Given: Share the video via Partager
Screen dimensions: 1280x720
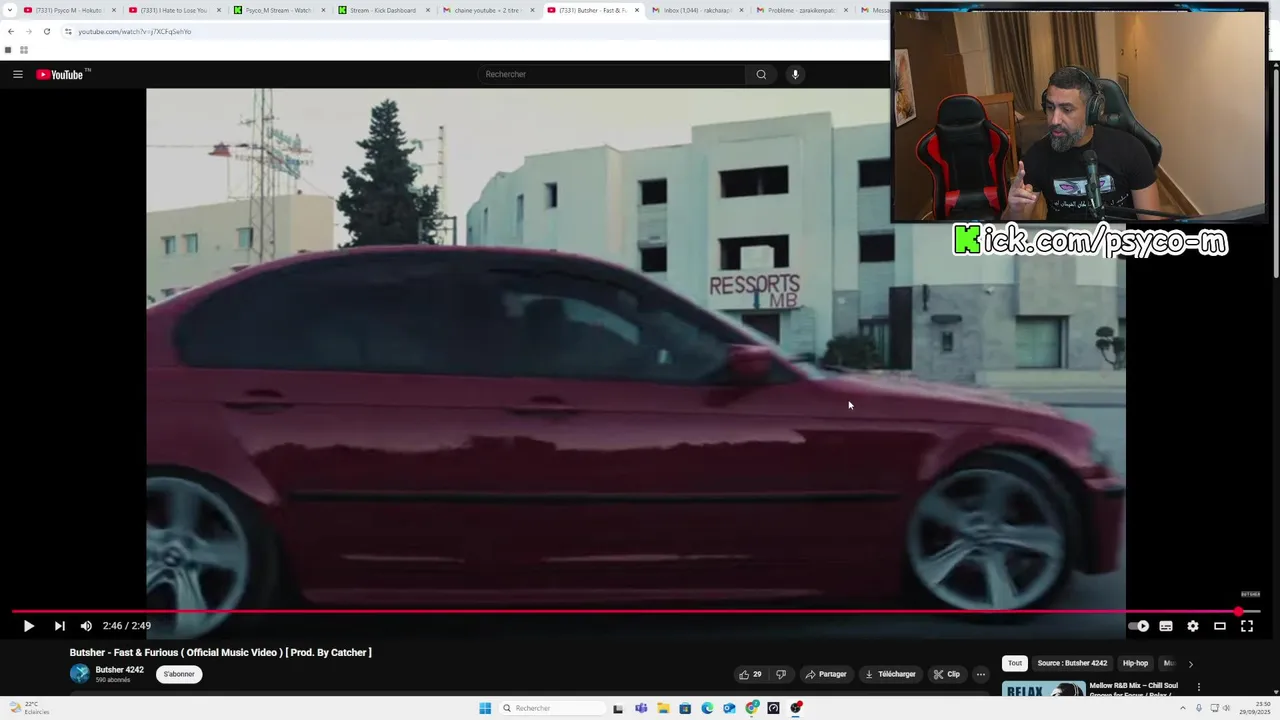Looking at the screenshot, I should pos(826,674).
